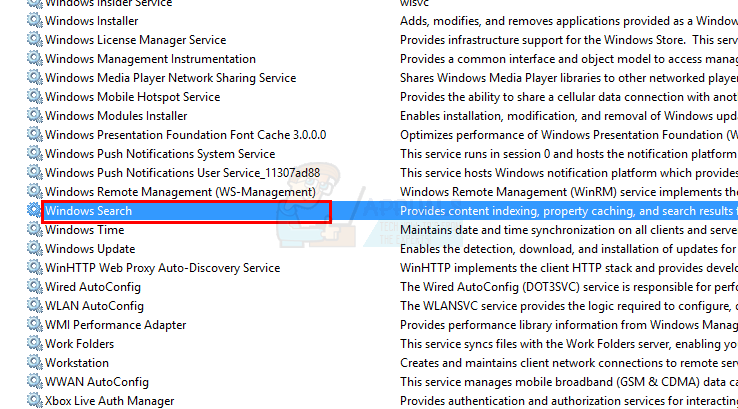Select Windows Presentation Foundation Font Cache 3.0.0.0
Viewport: 738px width, 409px height.
[186, 135]
